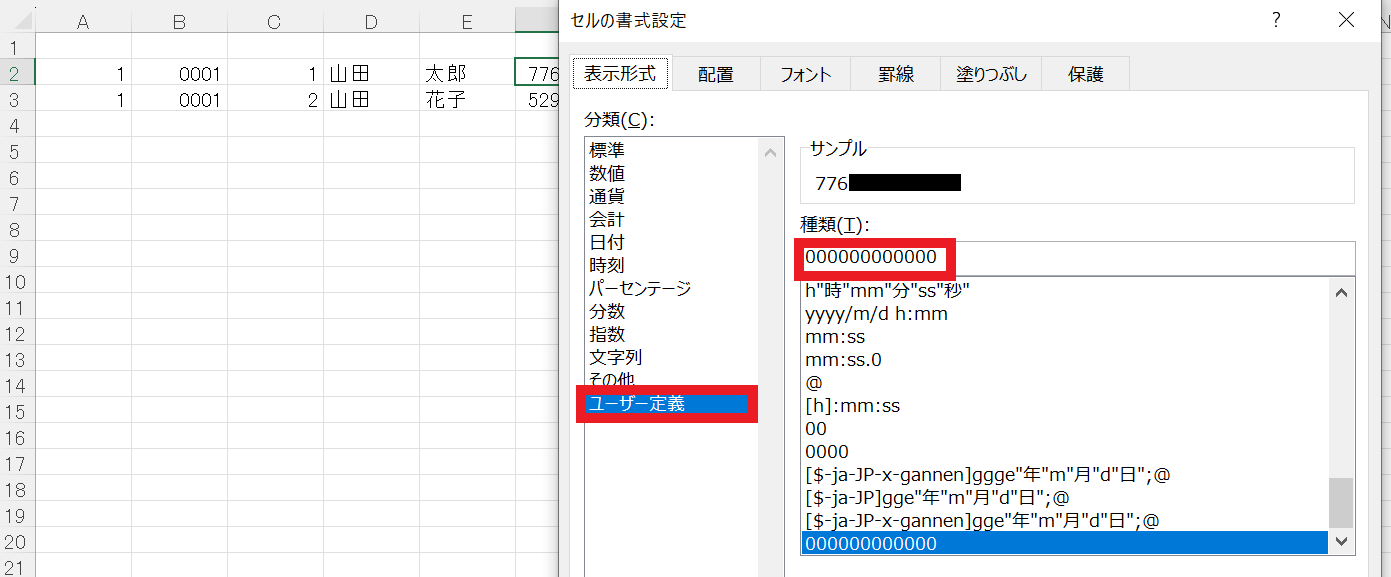Choose 通貨 category
The image size is (1391, 577).
click(x=607, y=196)
